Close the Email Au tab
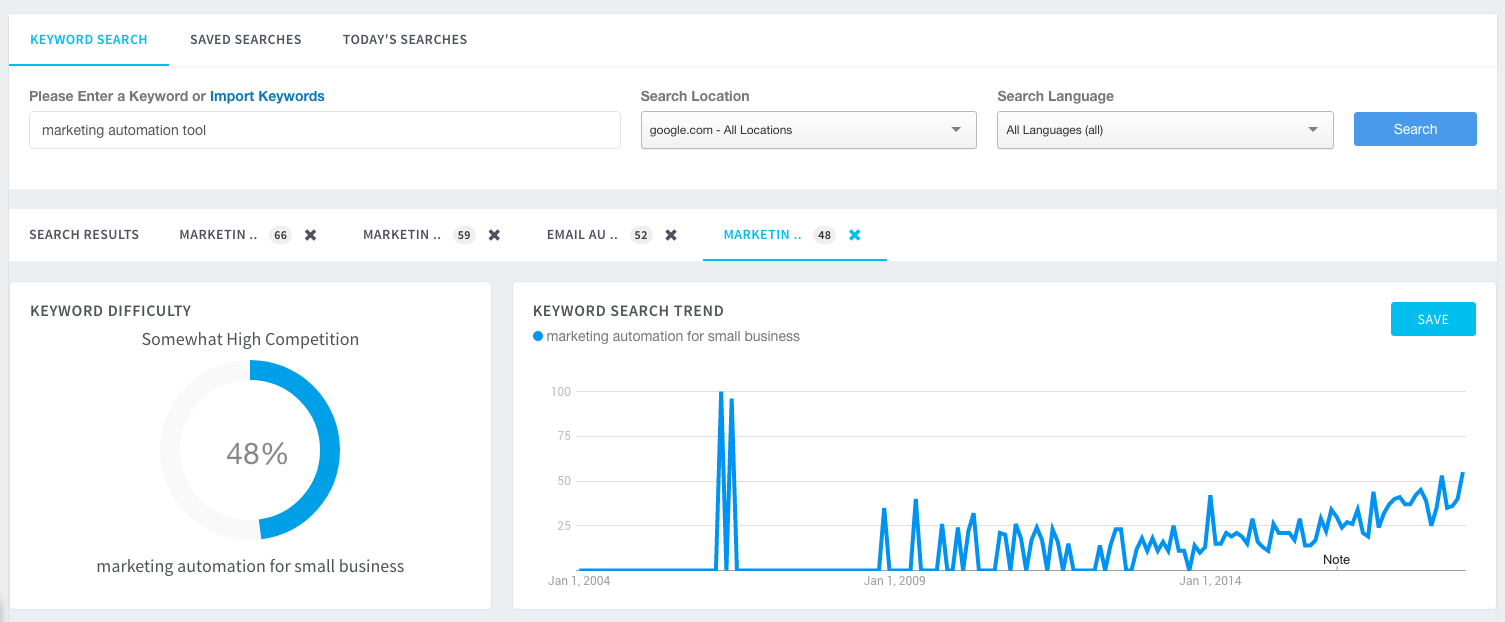Image resolution: width=1505 pixels, height=622 pixels. pyautogui.click(x=671, y=235)
